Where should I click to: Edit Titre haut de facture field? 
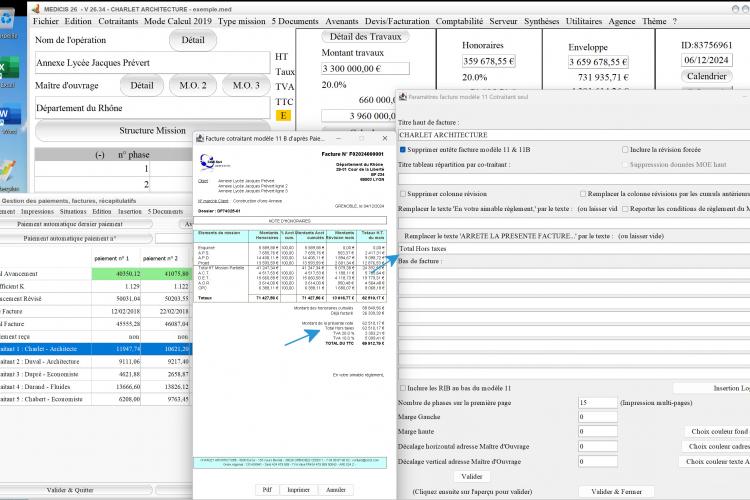pos(574,135)
